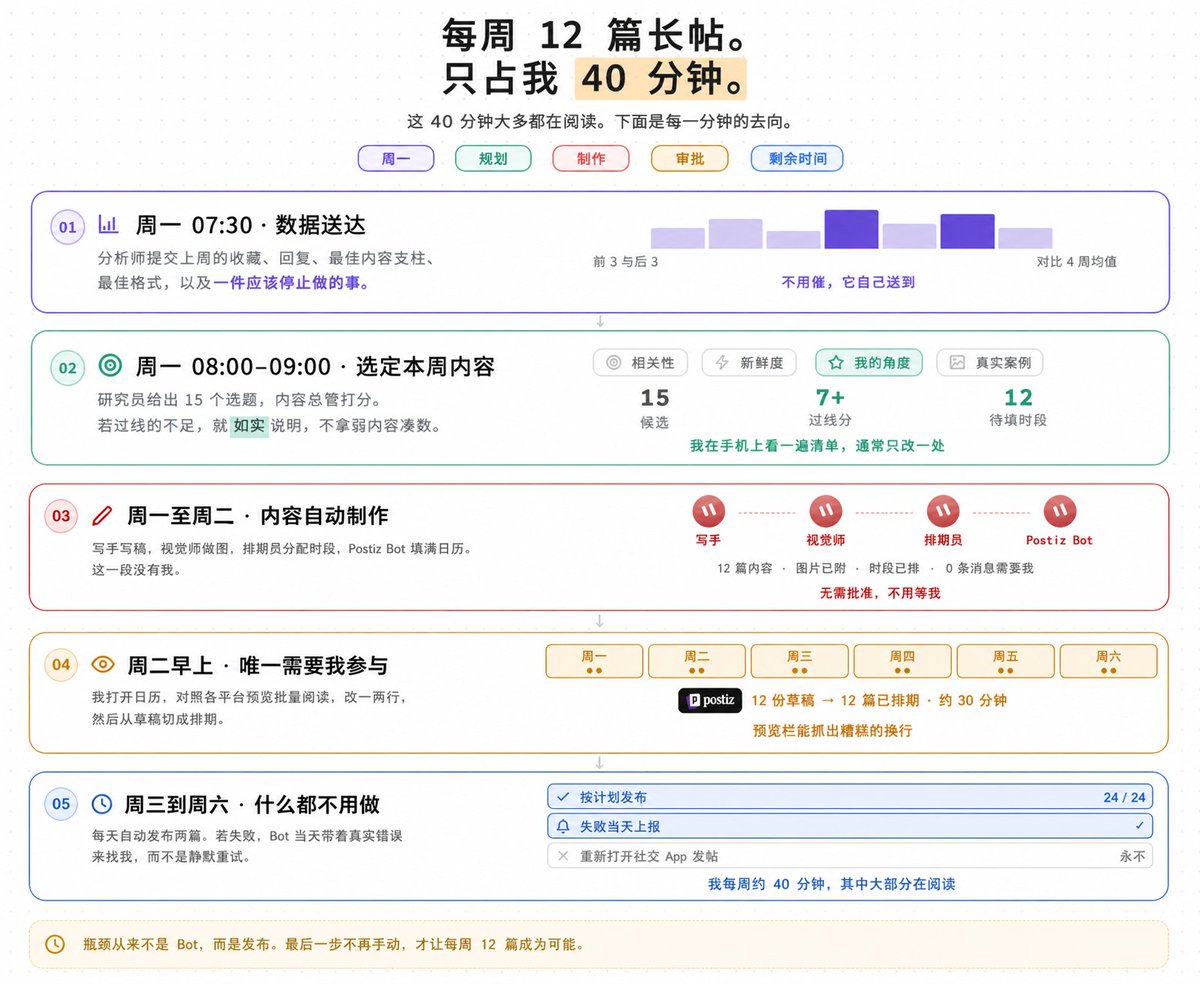Click the eye icon beside 唯一需要我参与
The width and height of the screenshot is (1200, 984).
(103, 664)
